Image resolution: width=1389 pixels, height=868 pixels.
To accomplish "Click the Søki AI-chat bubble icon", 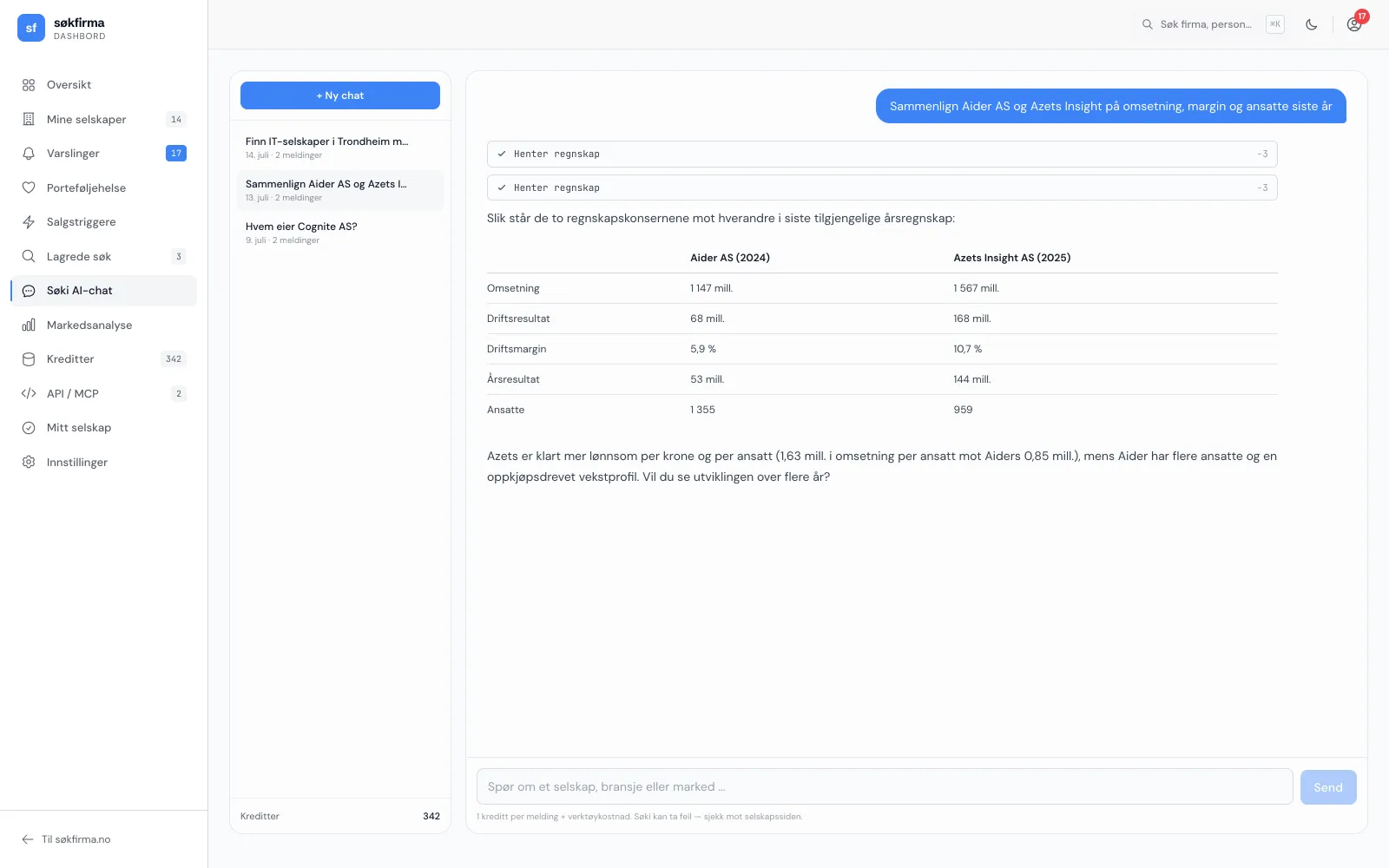I will (29, 291).
